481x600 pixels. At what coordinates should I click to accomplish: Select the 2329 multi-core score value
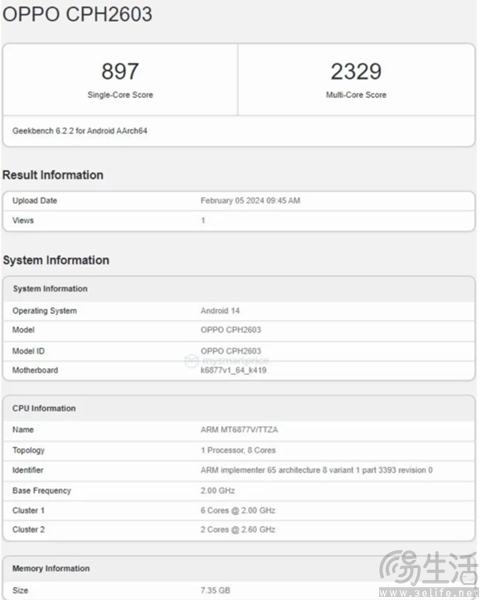[x=356, y=72]
